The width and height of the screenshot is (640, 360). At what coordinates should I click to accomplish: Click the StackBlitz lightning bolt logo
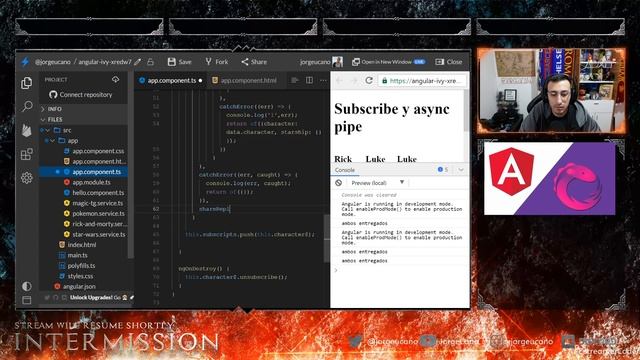25,62
